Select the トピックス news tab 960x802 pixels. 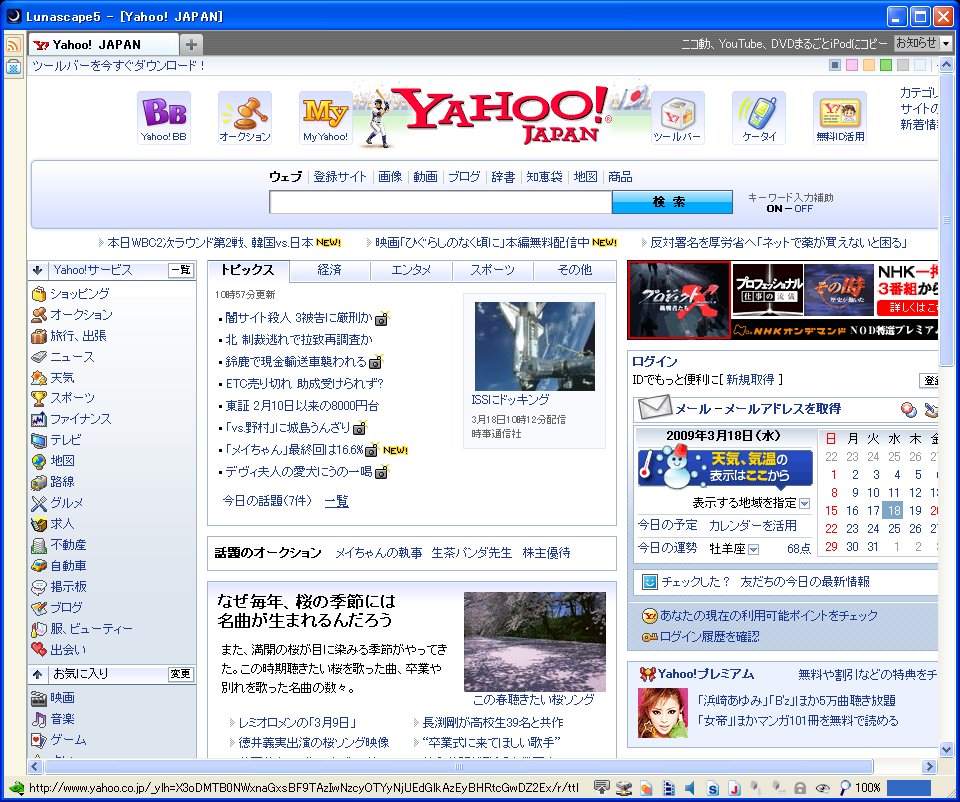[x=248, y=270]
